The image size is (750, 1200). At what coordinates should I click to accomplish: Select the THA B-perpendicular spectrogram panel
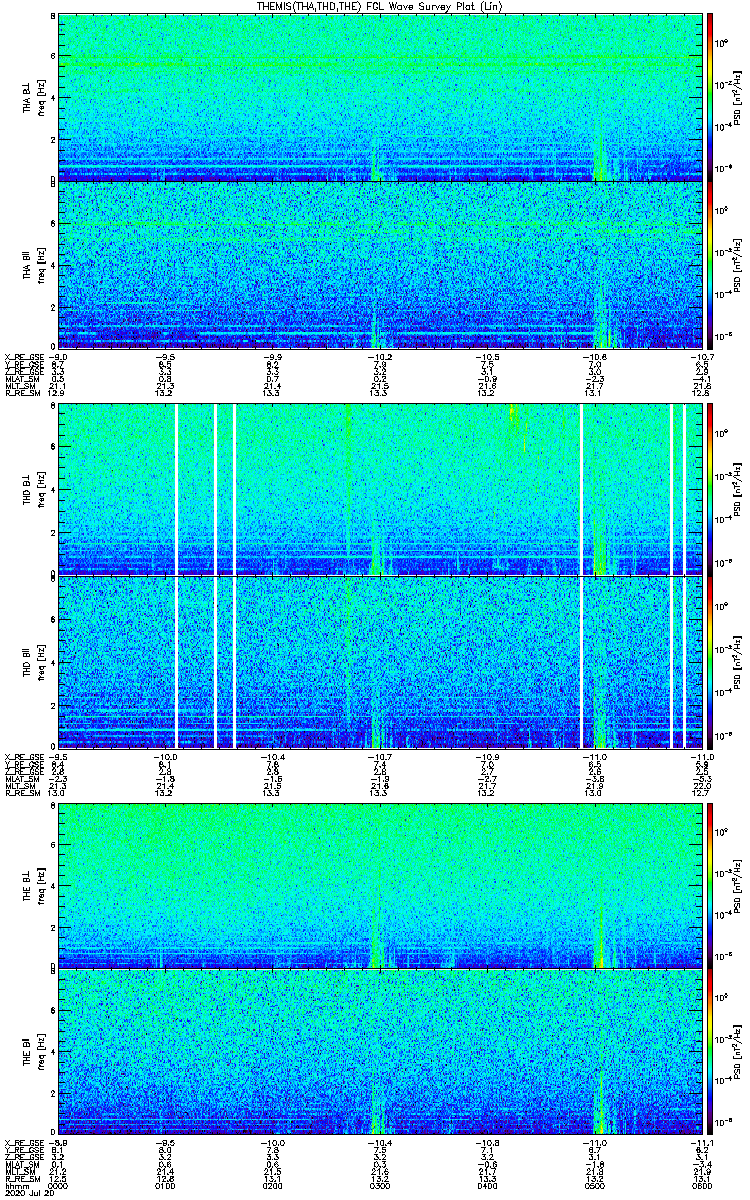[380, 97]
